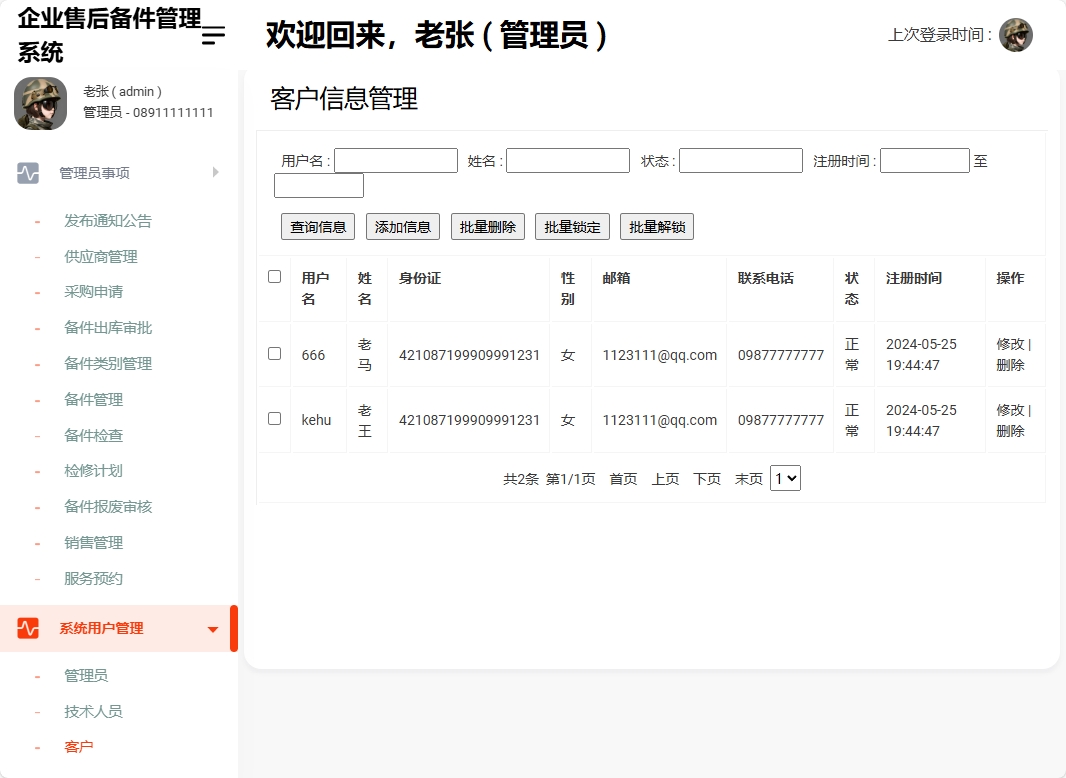Open the page number dropdown in pagination

(x=785, y=478)
